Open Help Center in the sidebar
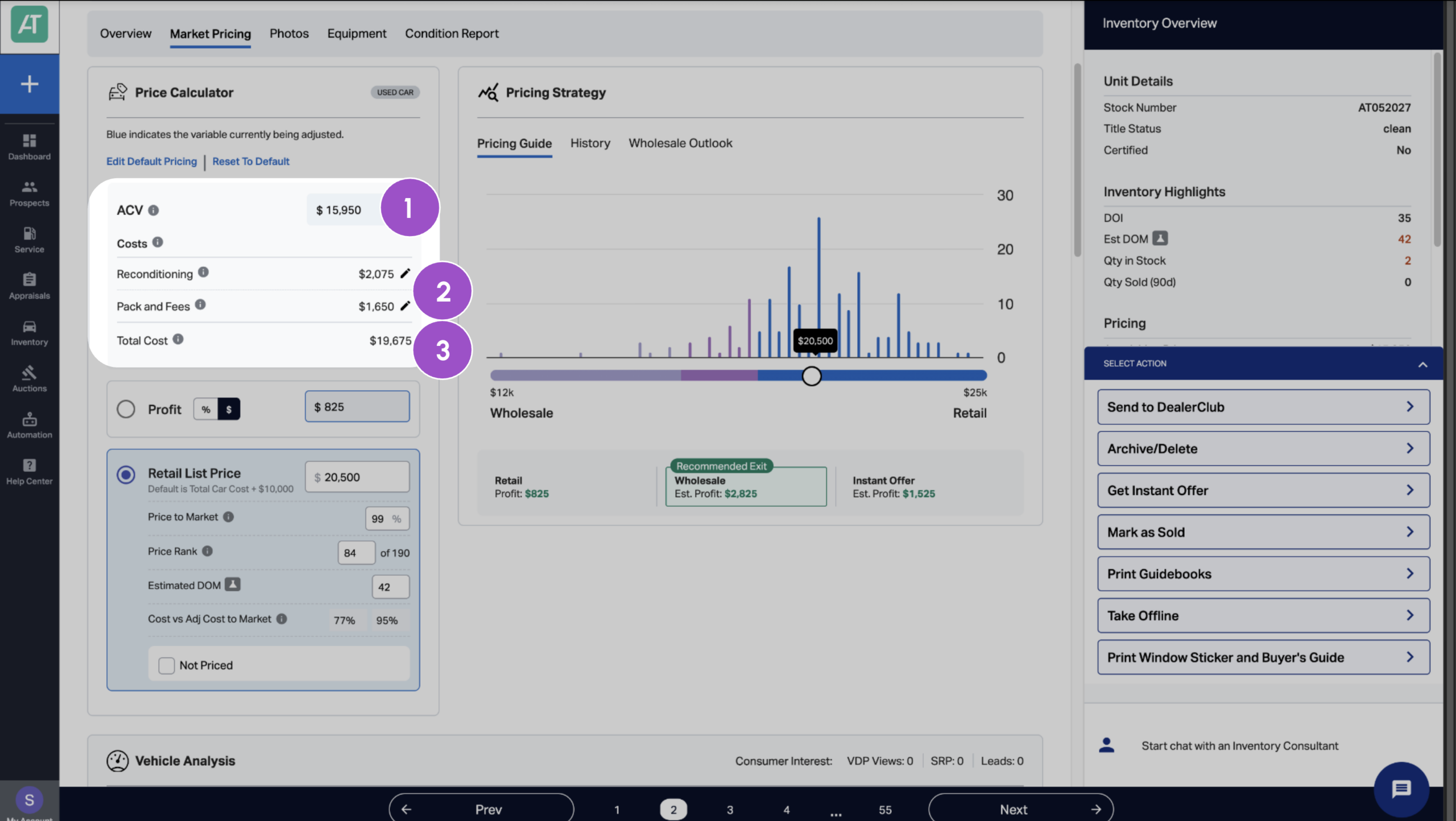Screen dimensions: 1456x821 (30, 472)
